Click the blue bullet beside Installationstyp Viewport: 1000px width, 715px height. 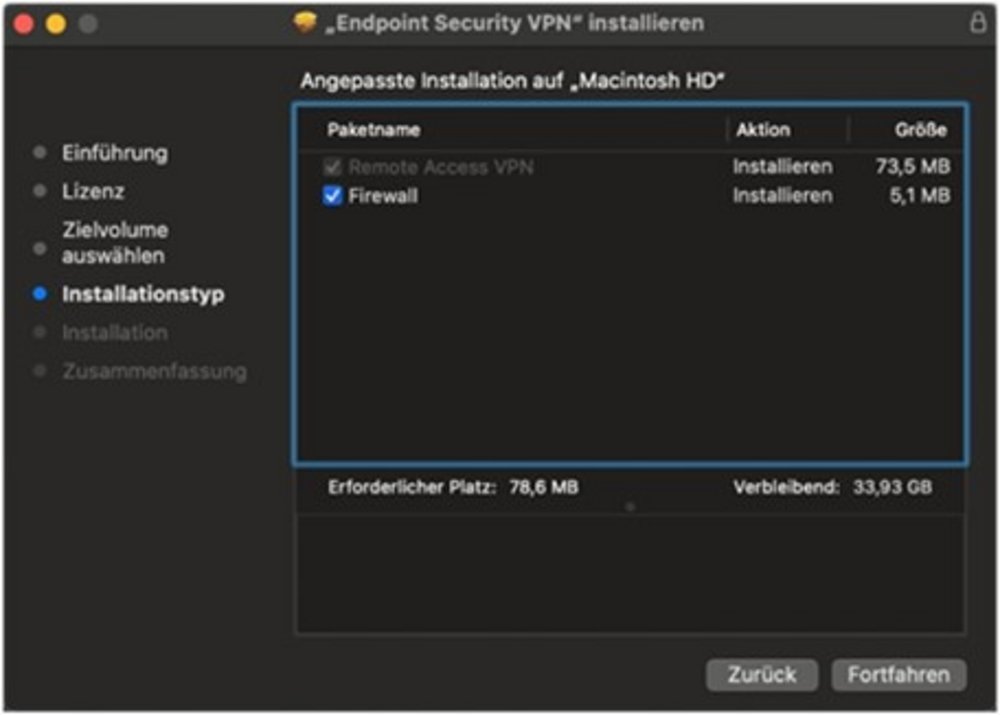[40, 294]
